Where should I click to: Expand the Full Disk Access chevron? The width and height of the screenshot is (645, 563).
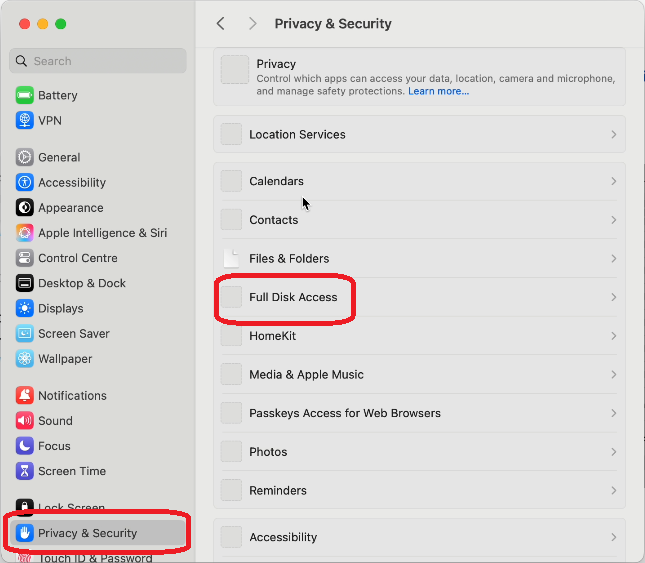614,297
